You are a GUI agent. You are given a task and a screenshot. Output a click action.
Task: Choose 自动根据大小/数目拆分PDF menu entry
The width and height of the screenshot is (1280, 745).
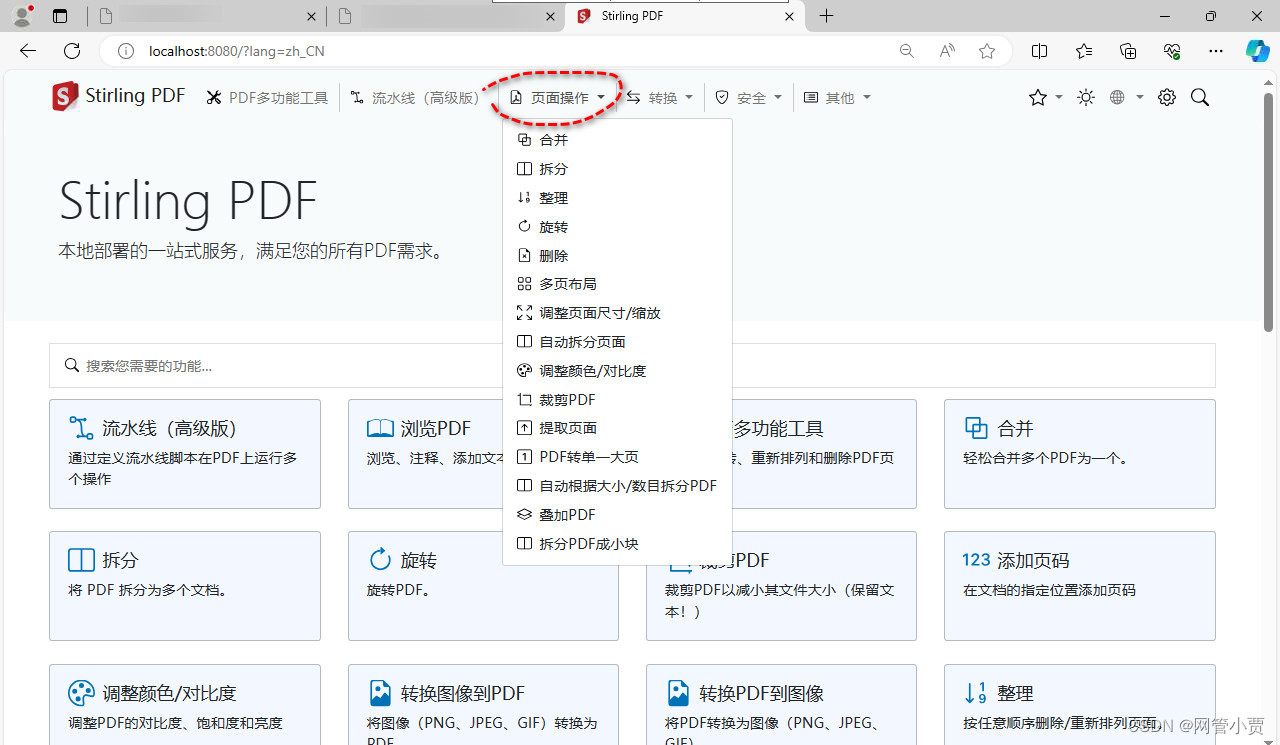(x=617, y=486)
